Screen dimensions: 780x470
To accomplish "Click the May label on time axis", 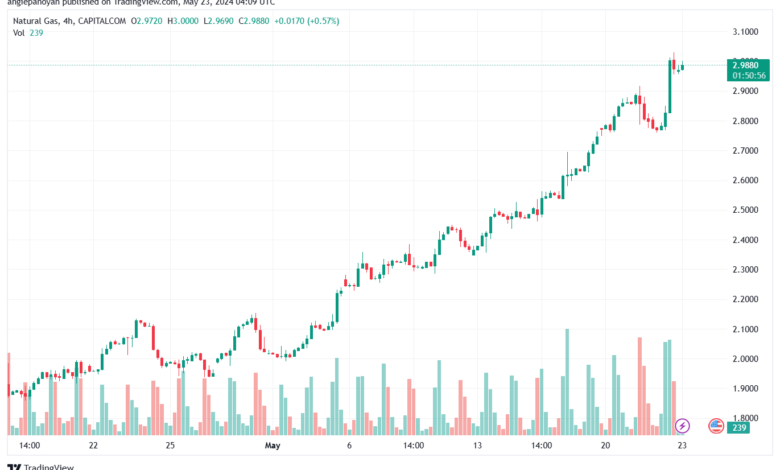I will tap(273, 445).
